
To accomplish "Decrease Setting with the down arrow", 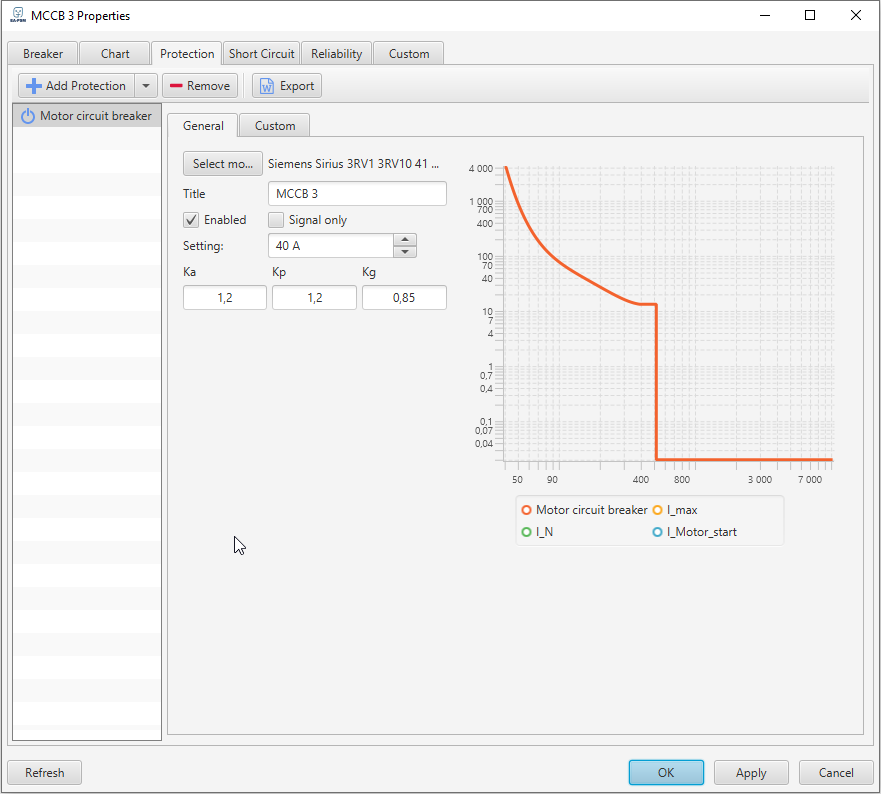I will tap(405, 252).
